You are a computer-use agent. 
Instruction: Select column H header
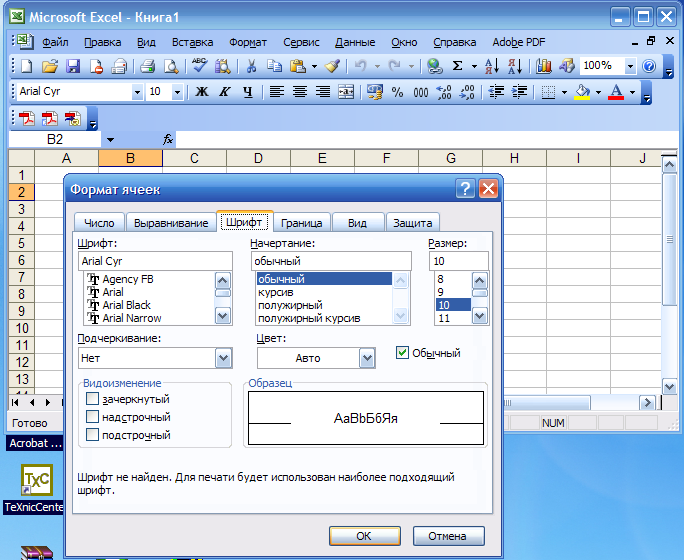point(514,158)
